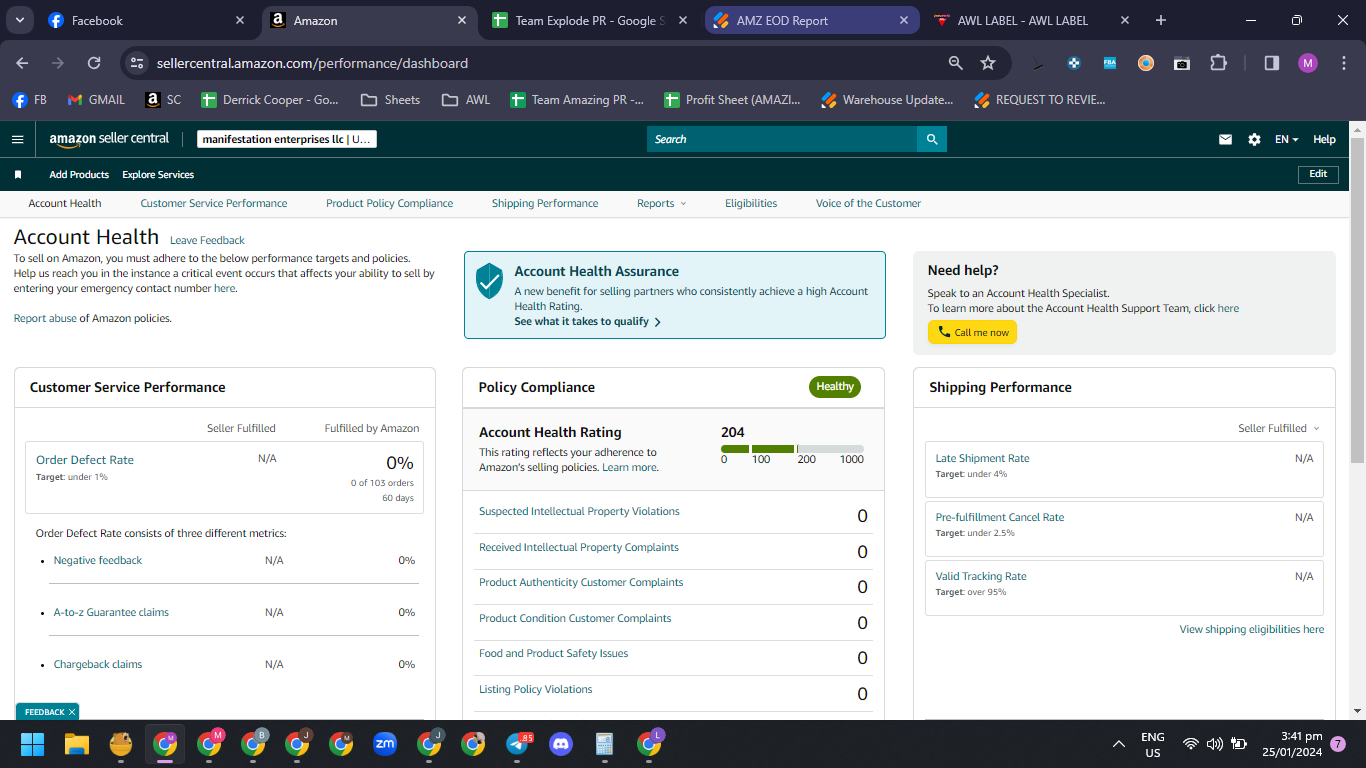1366x768 pixels.
Task: Open a new browser tab with the plus icon
Action: (1161, 20)
